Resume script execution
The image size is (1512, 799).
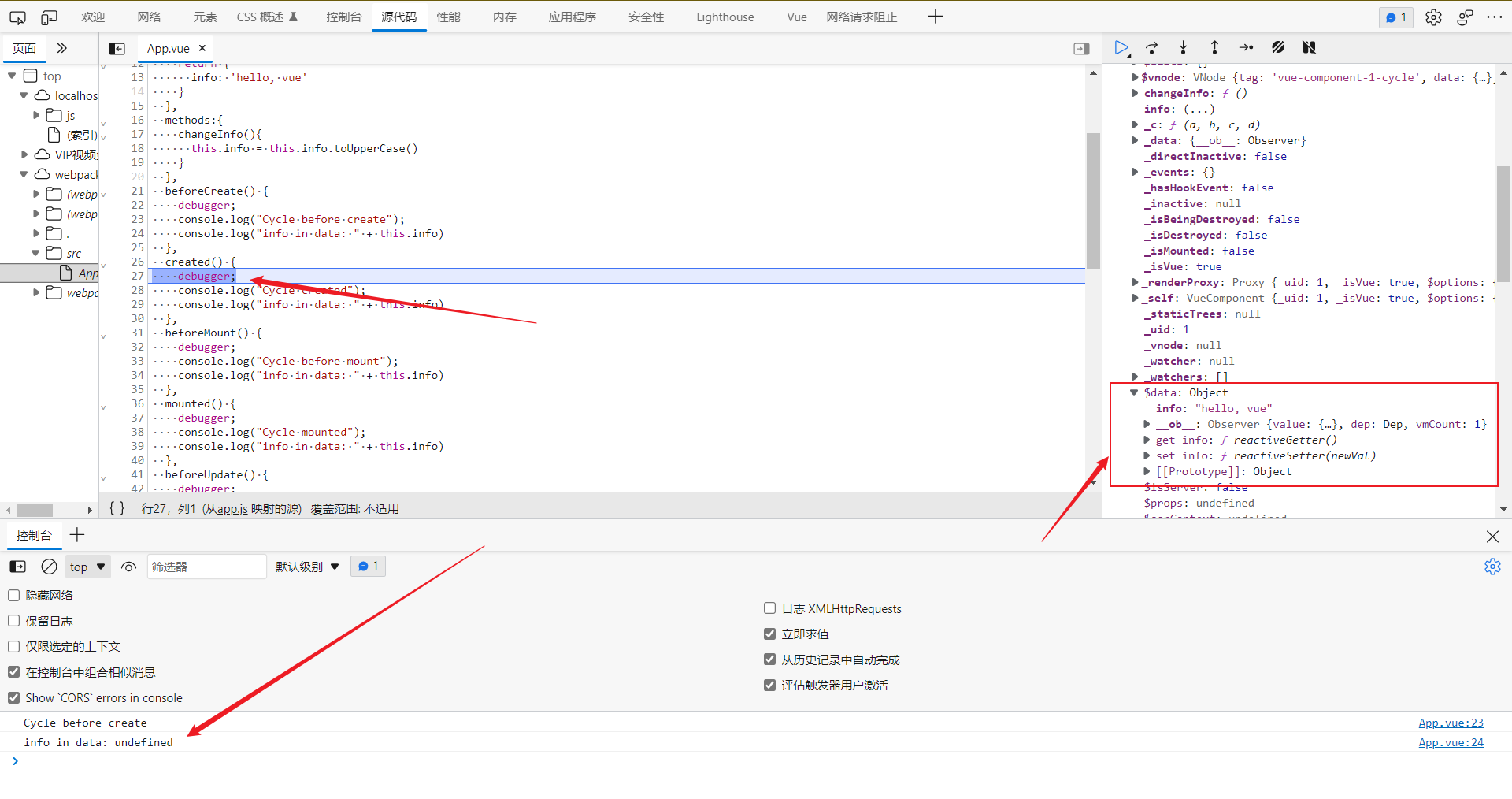coord(1121,48)
